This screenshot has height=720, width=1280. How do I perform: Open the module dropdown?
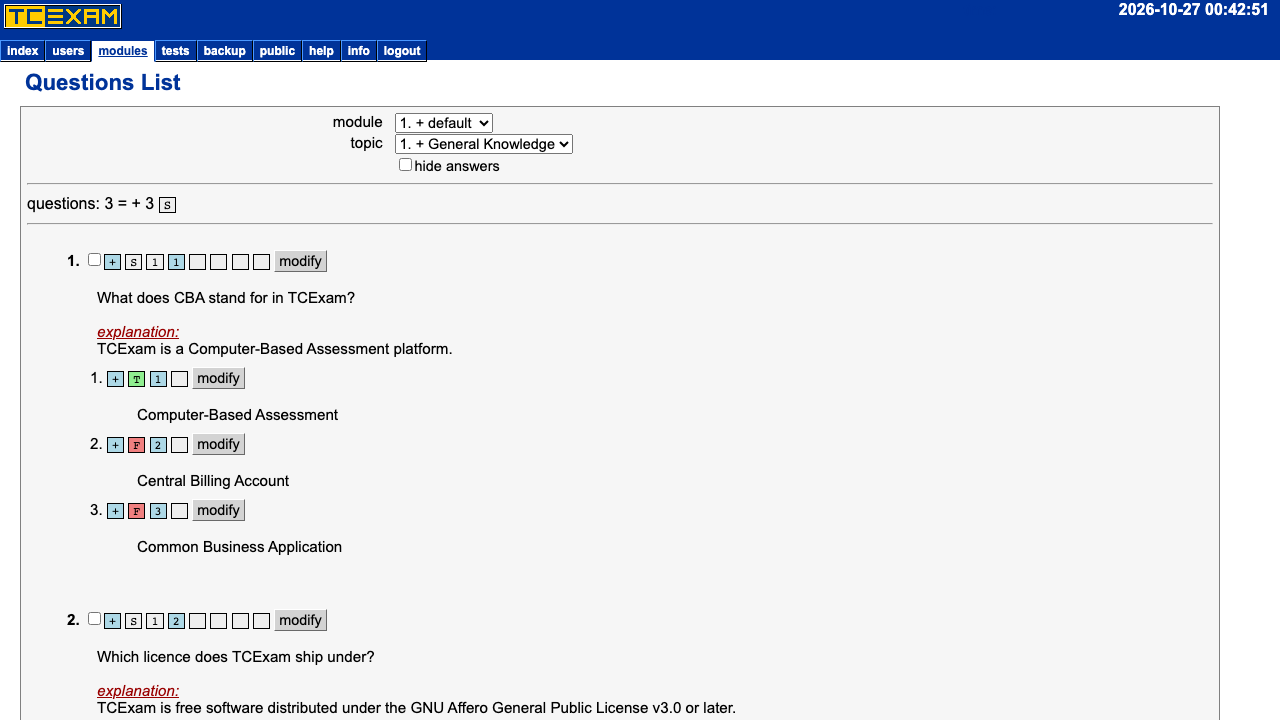point(444,123)
